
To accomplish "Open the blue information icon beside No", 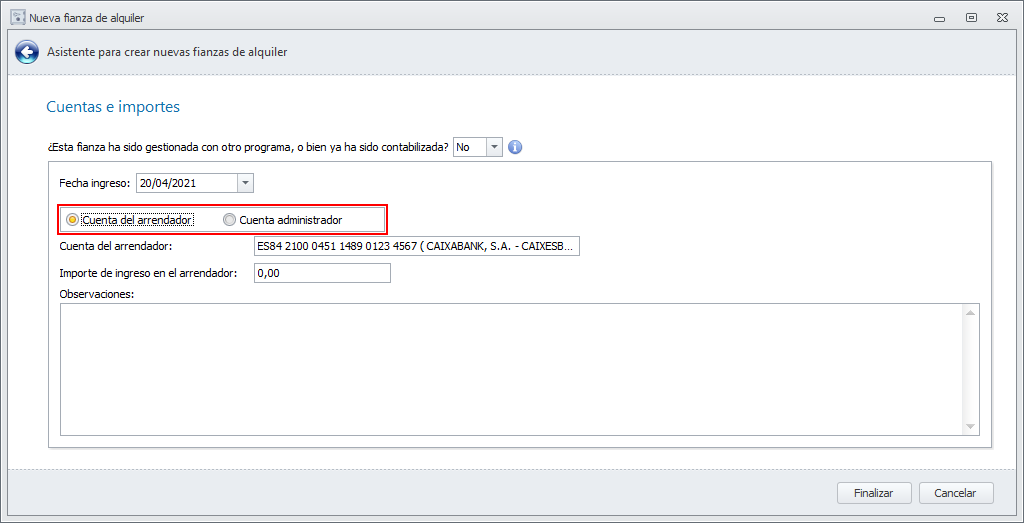I will point(515,148).
